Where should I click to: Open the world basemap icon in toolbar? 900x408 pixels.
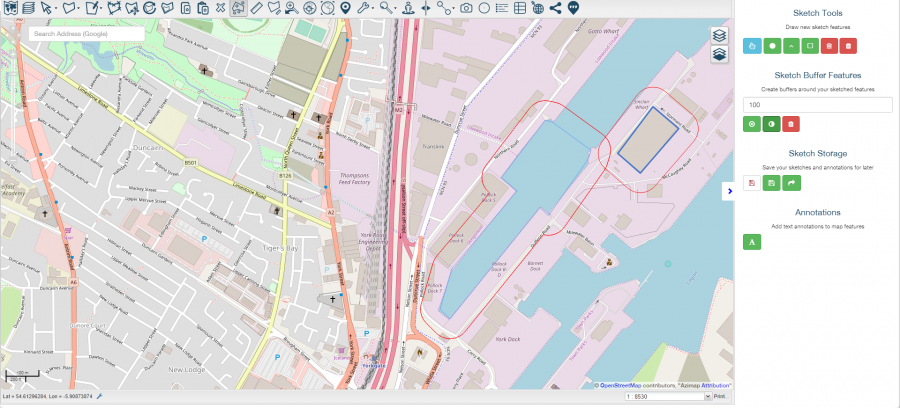pyautogui.click(x=10, y=8)
